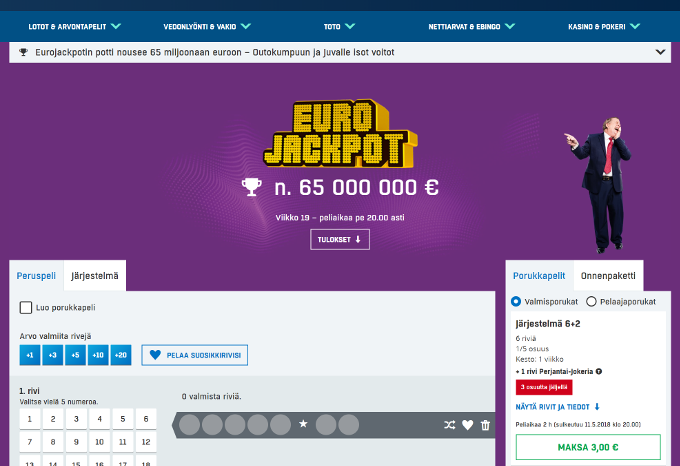Click the Pelaa suosikkirivisi button
Image resolution: width=680 pixels, height=466 pixels.
tap(195, 355)
